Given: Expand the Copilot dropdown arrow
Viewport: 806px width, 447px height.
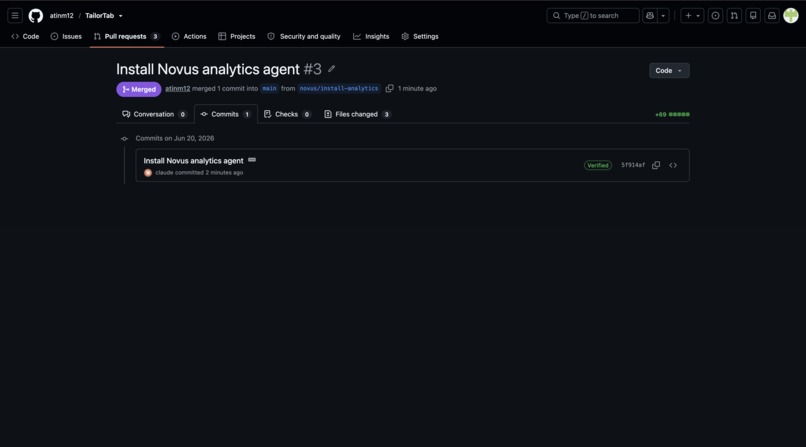Looking at the screenshot, I should [663, 15].
